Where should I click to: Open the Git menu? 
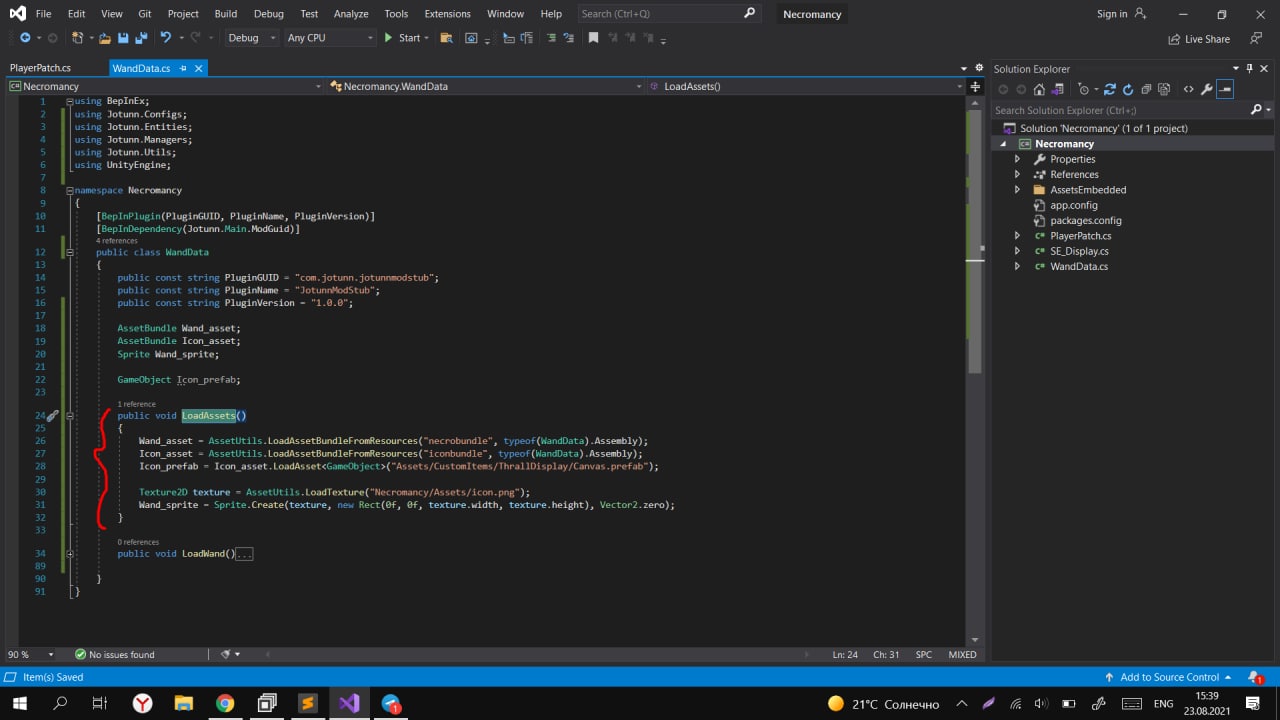[x=145, y=14]
